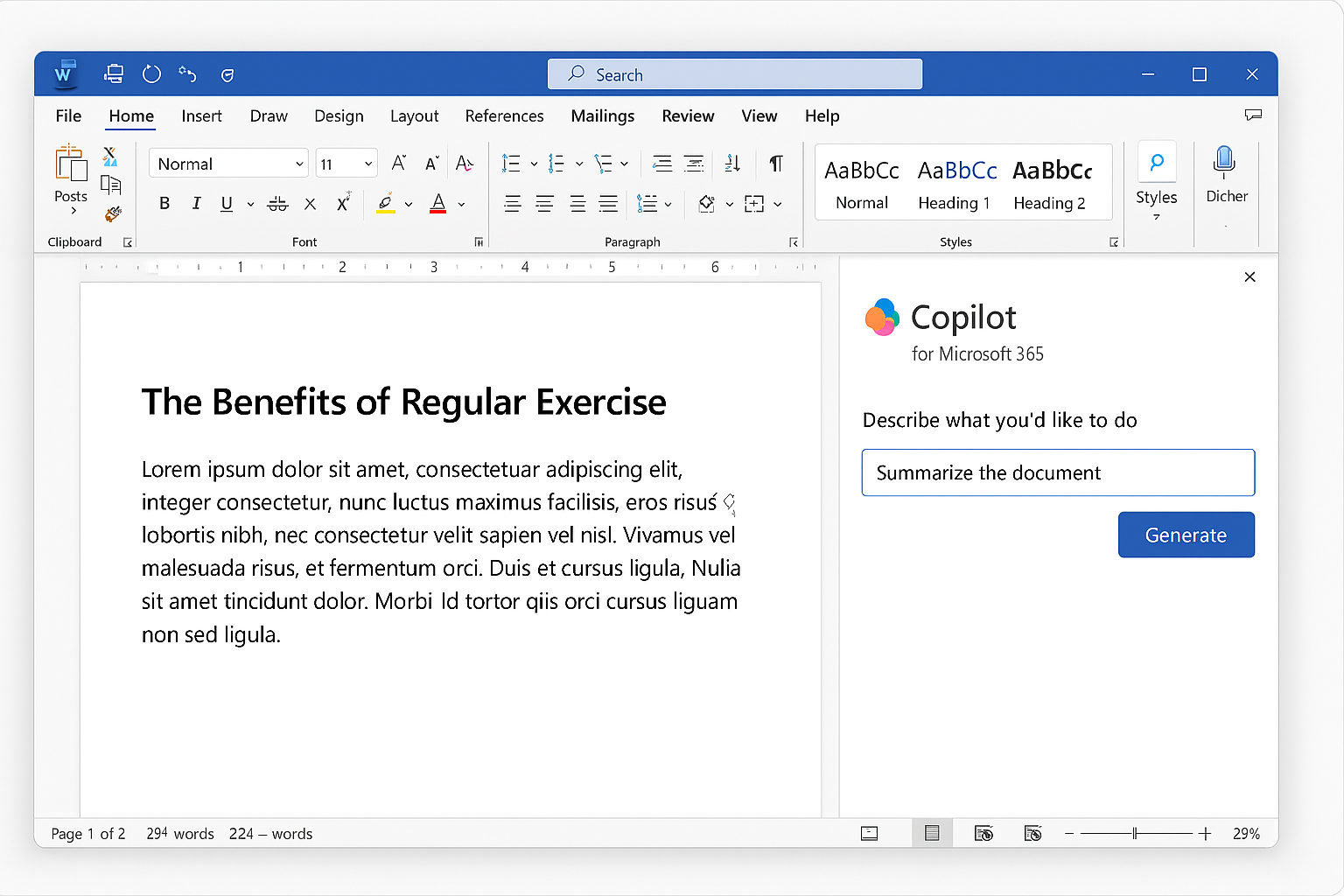This screenshot has height=896, width=1344.
Task: Click the Strikethrough text icon
Action: pyautogui.click(x=277, y=204)
